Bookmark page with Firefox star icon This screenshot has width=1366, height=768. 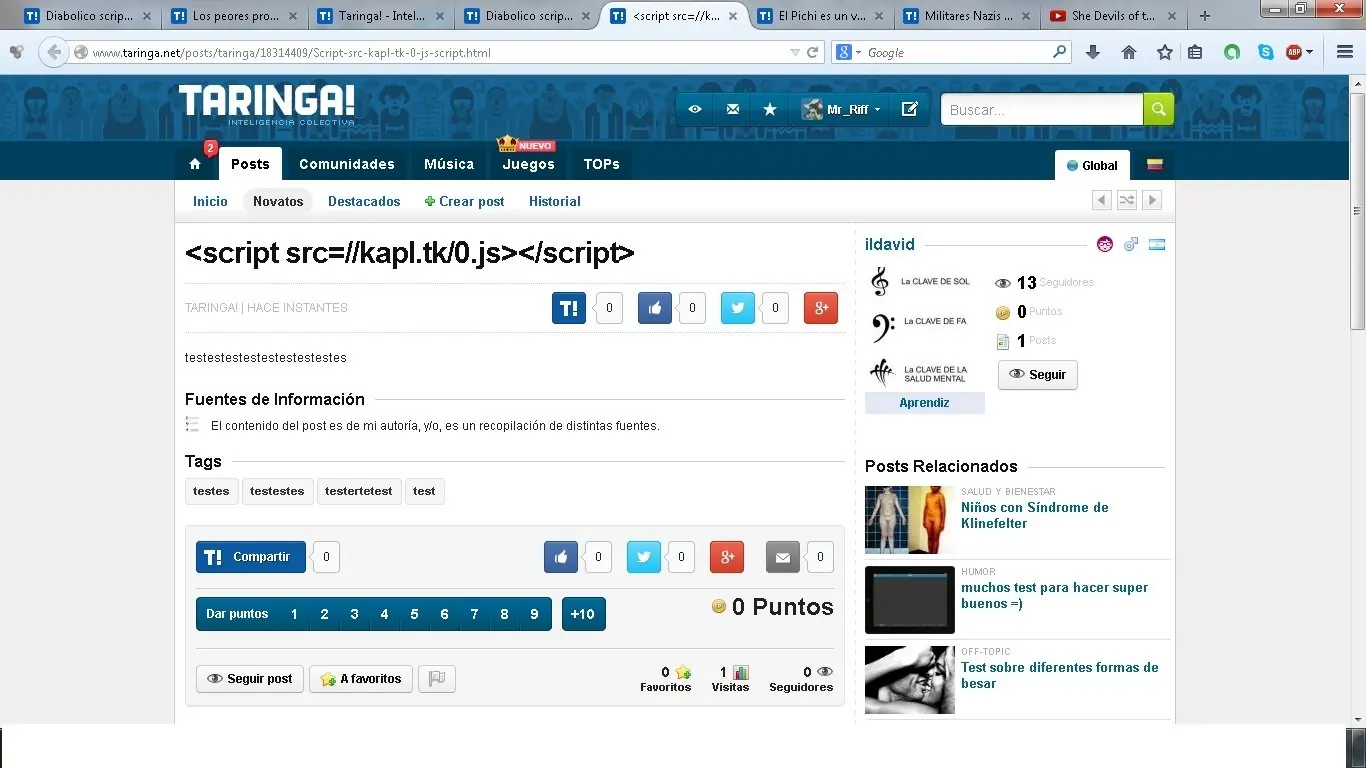[1164, 53]
